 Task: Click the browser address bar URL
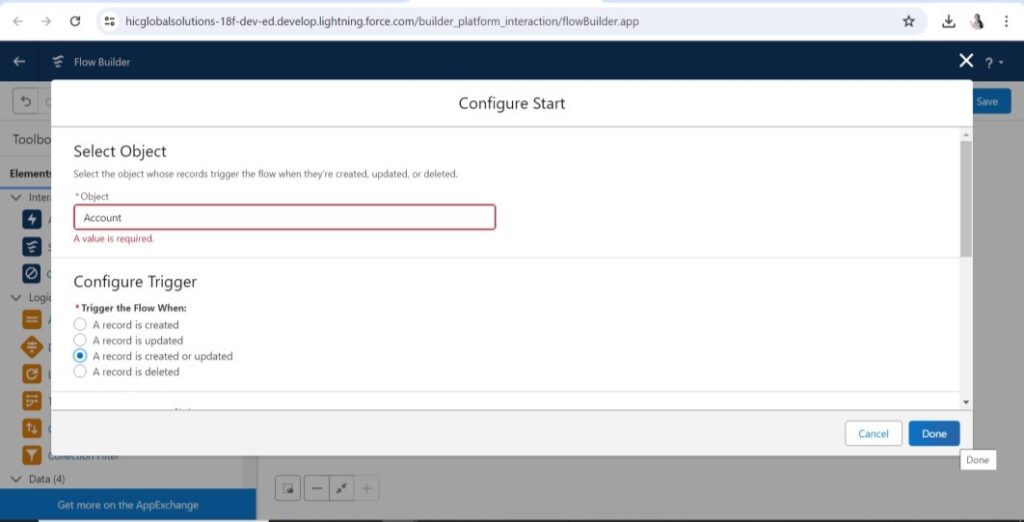382,22
